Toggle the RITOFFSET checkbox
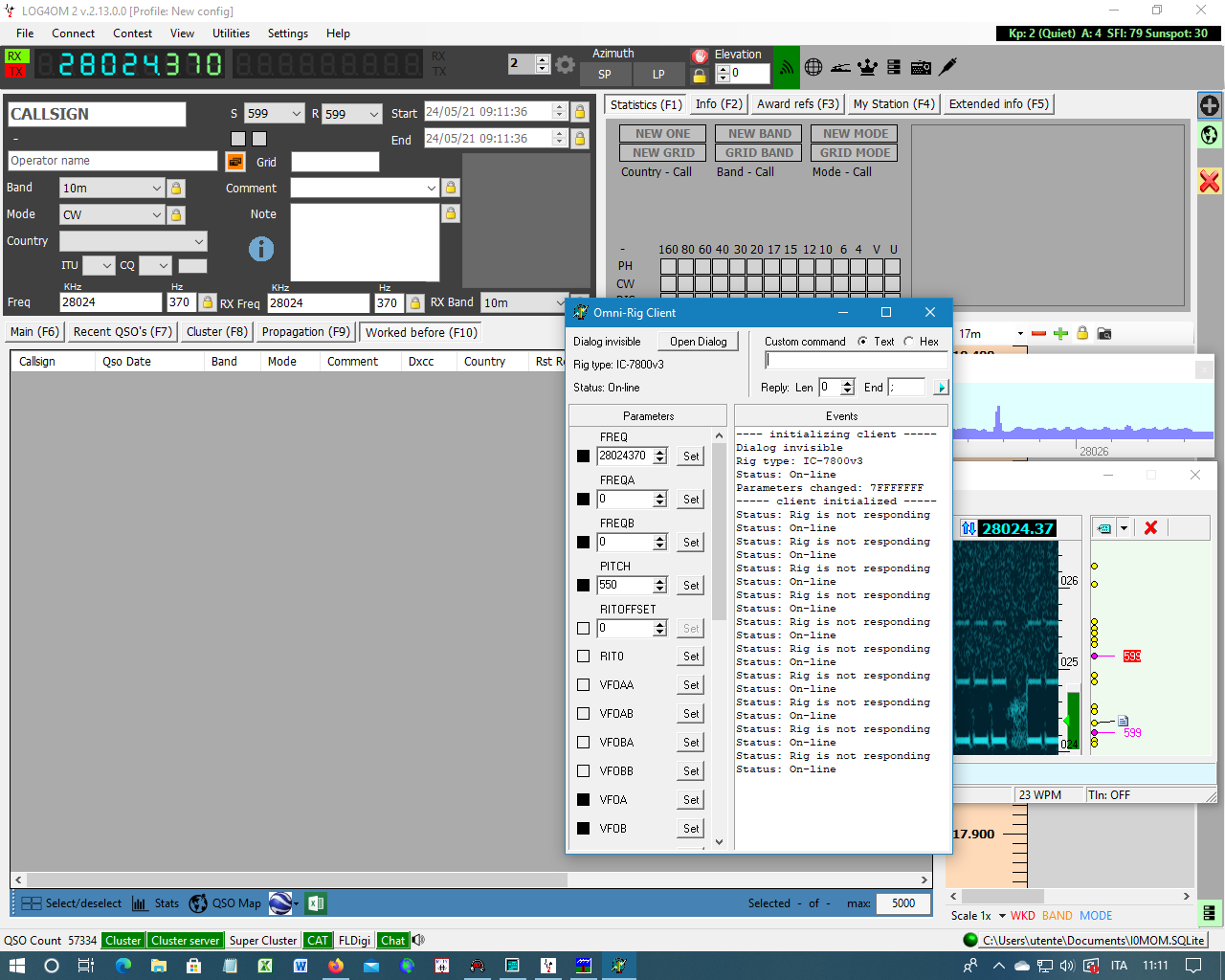 [x=584, y=629]
